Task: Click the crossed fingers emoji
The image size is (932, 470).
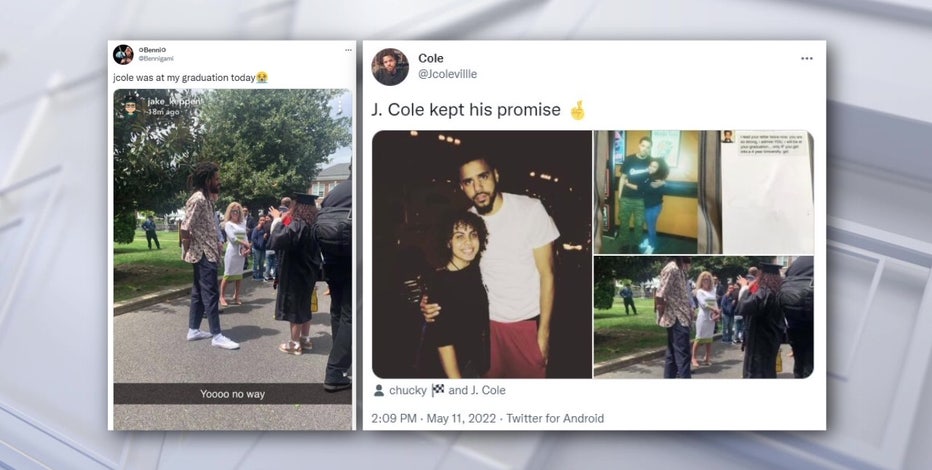Action: click(x=577, y=110)
